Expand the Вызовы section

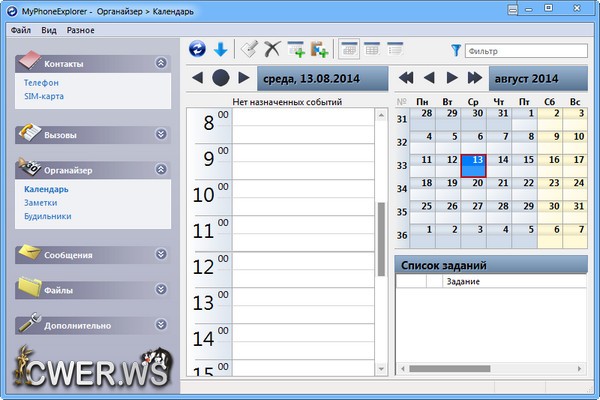tap(161, 133)
